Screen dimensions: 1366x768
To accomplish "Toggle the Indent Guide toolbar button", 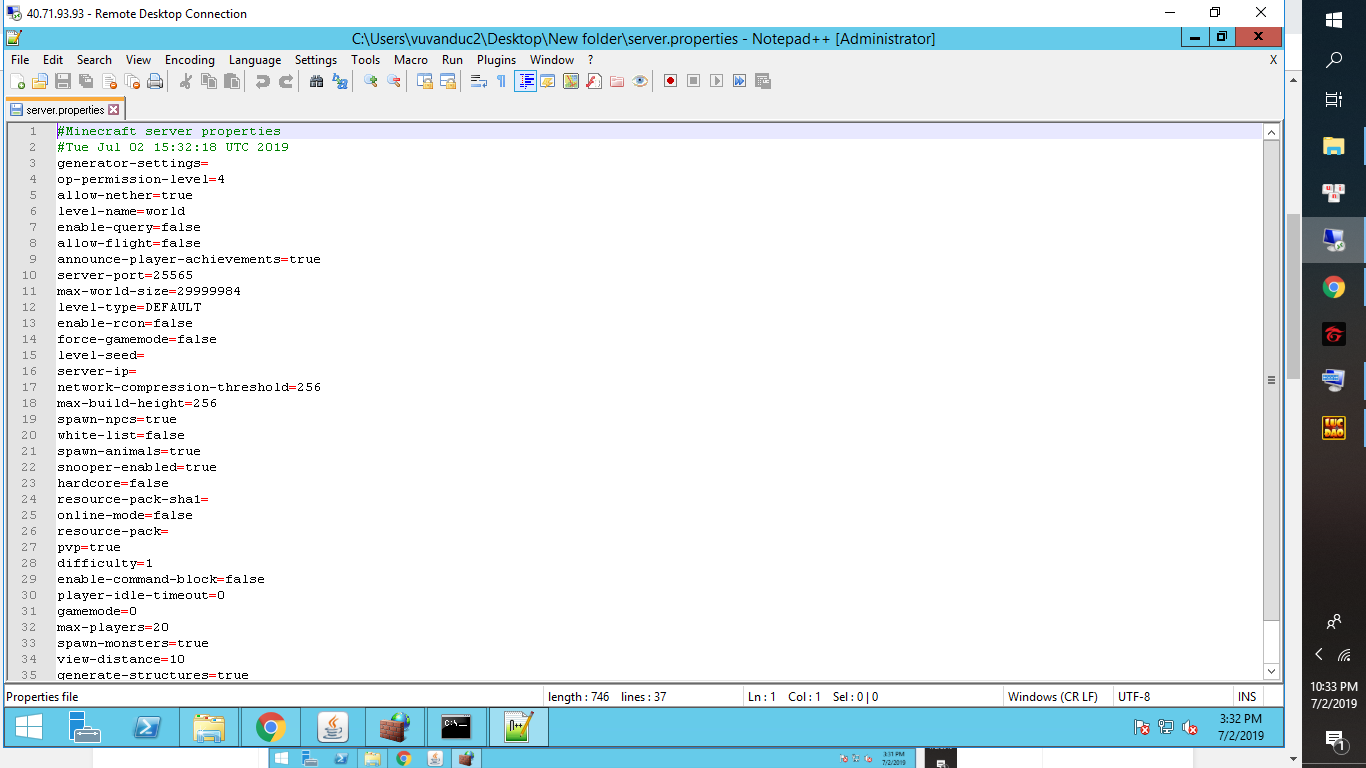I will coord(525,81).
